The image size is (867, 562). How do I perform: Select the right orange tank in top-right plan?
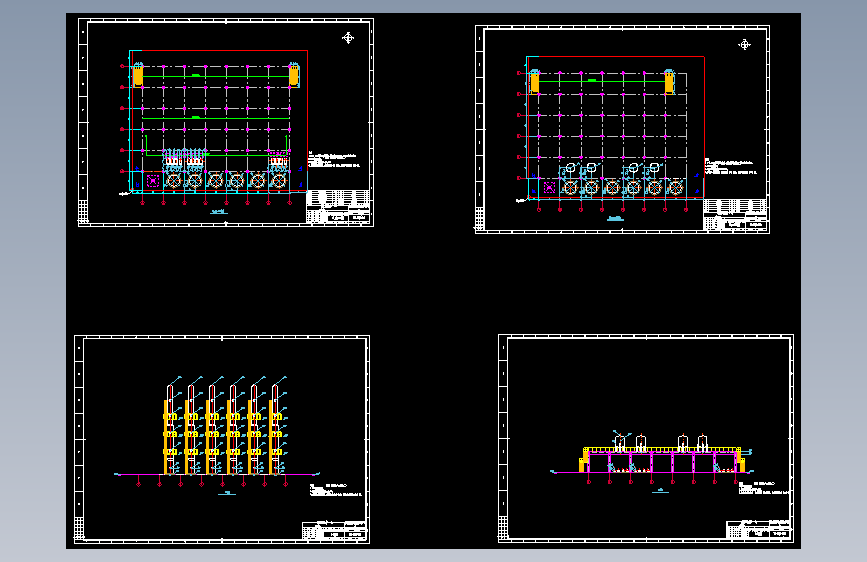(669, 82)
